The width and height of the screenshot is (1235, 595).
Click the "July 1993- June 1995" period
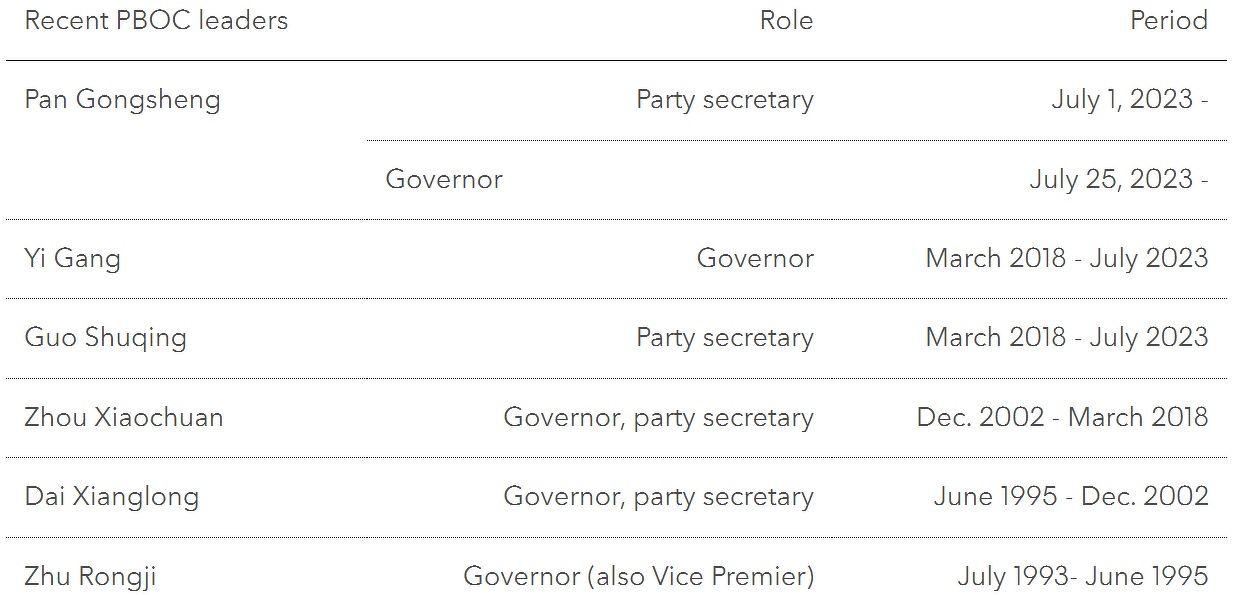click(x=1082, y=576)
